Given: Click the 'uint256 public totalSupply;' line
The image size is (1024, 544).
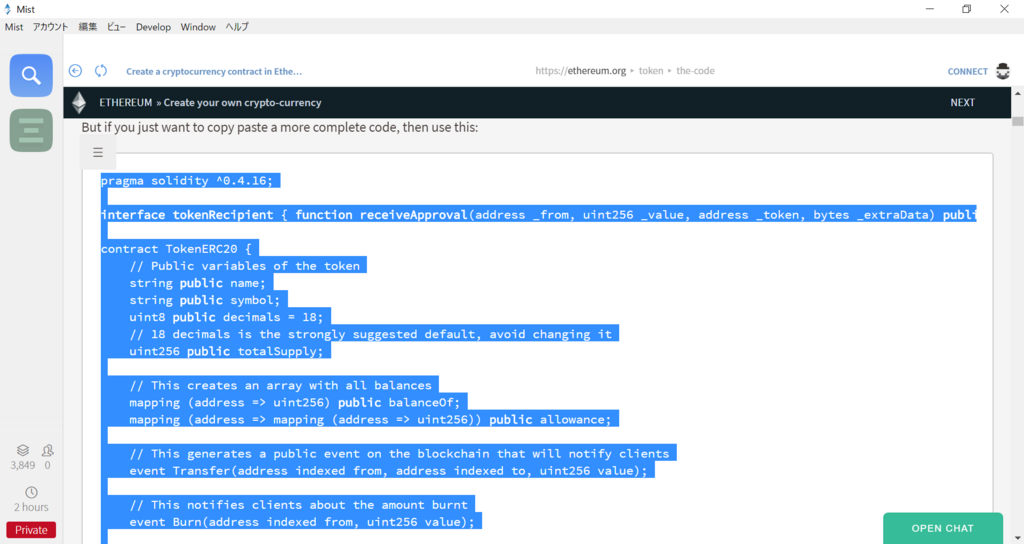Looking at the screenshot, I should click(226, 351).
